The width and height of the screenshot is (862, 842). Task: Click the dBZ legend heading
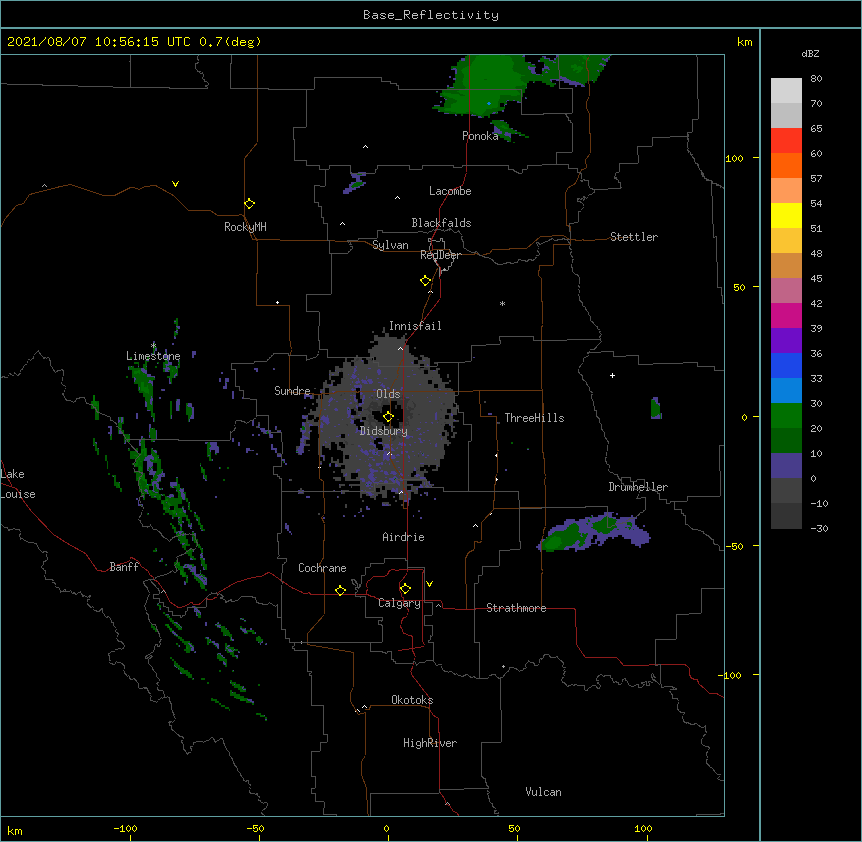click(810, 53)
